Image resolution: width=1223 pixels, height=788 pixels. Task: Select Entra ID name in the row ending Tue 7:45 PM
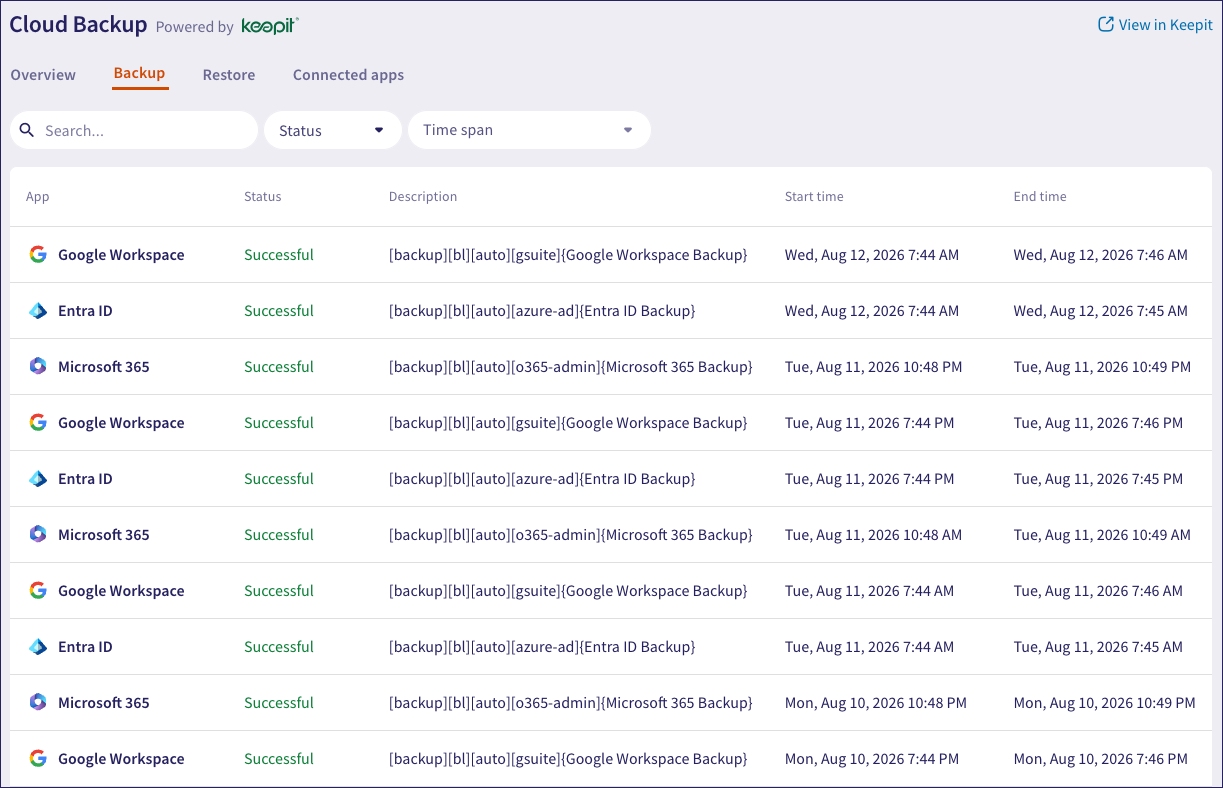click(85, 479)
